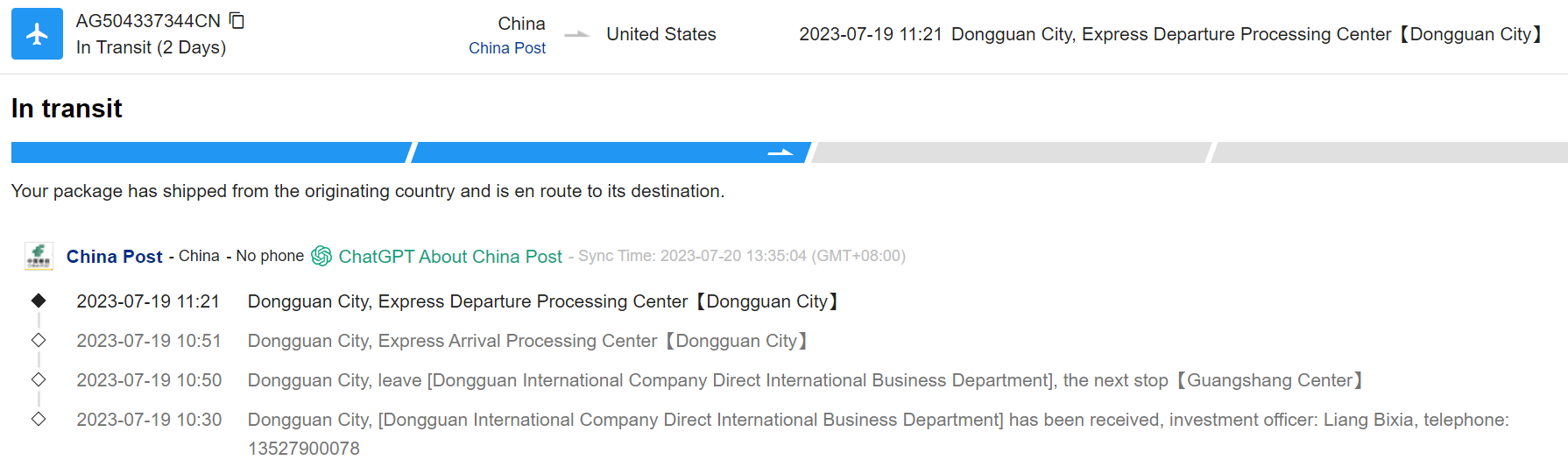Click the arrow between China and United States
The width and height of the screenshot is (1568, 460).
pos(576,35)
